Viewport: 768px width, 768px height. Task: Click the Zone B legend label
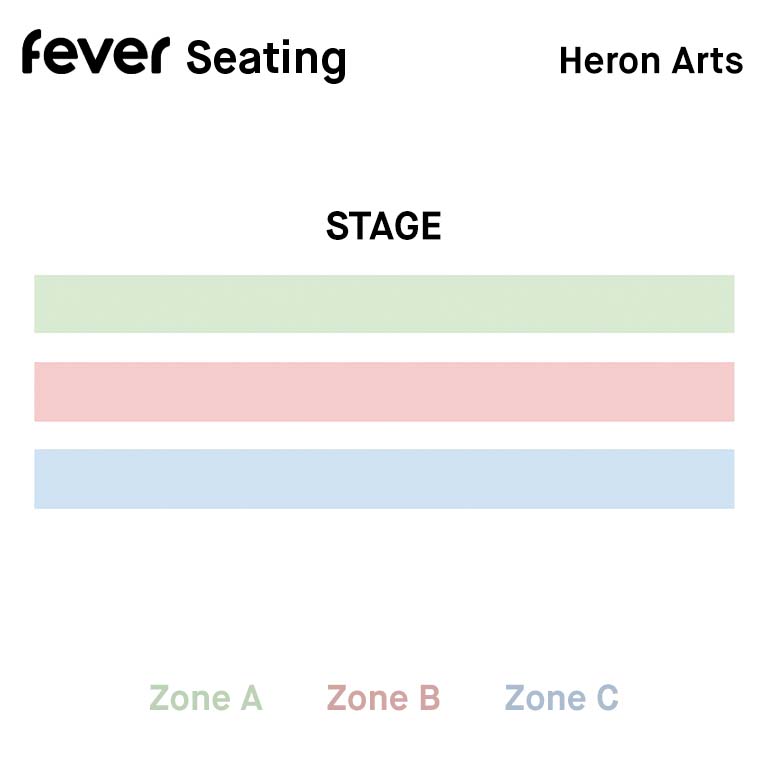pos(384,697)
